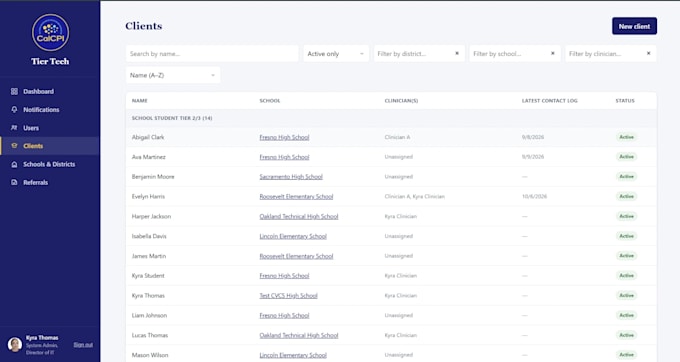This screenshot has height=362, width=680.
Task: Select client Harper Jackson
Action: coord(151,216)
